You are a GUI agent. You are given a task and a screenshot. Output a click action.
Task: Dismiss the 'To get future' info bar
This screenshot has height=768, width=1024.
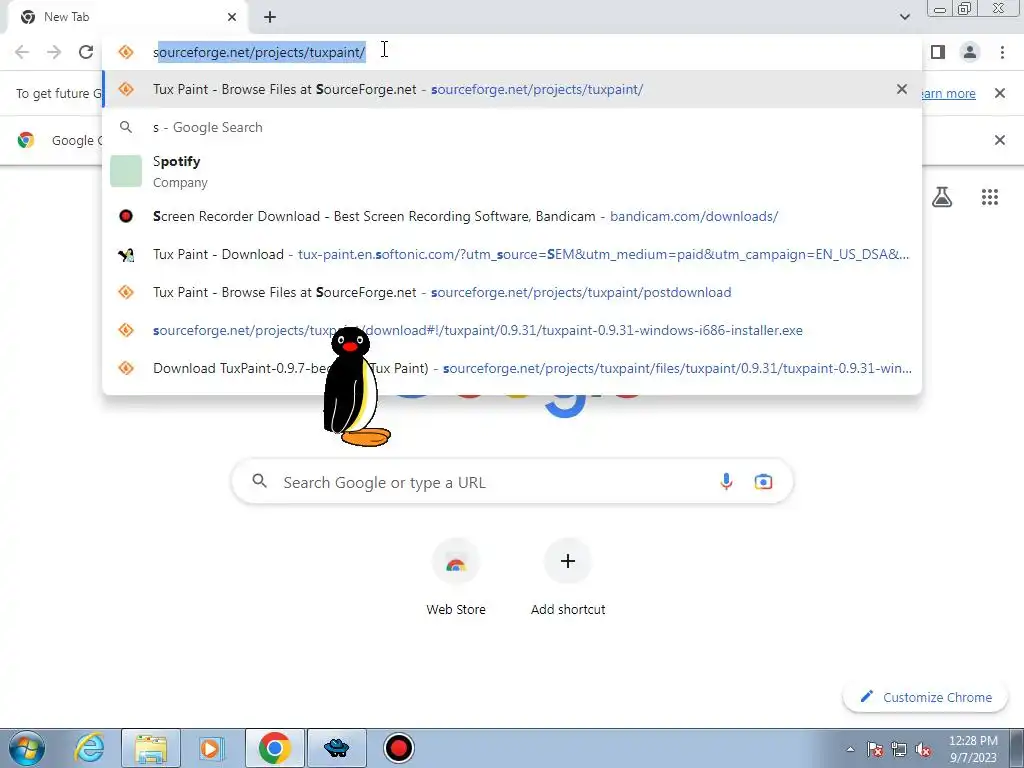pos(999,93)
